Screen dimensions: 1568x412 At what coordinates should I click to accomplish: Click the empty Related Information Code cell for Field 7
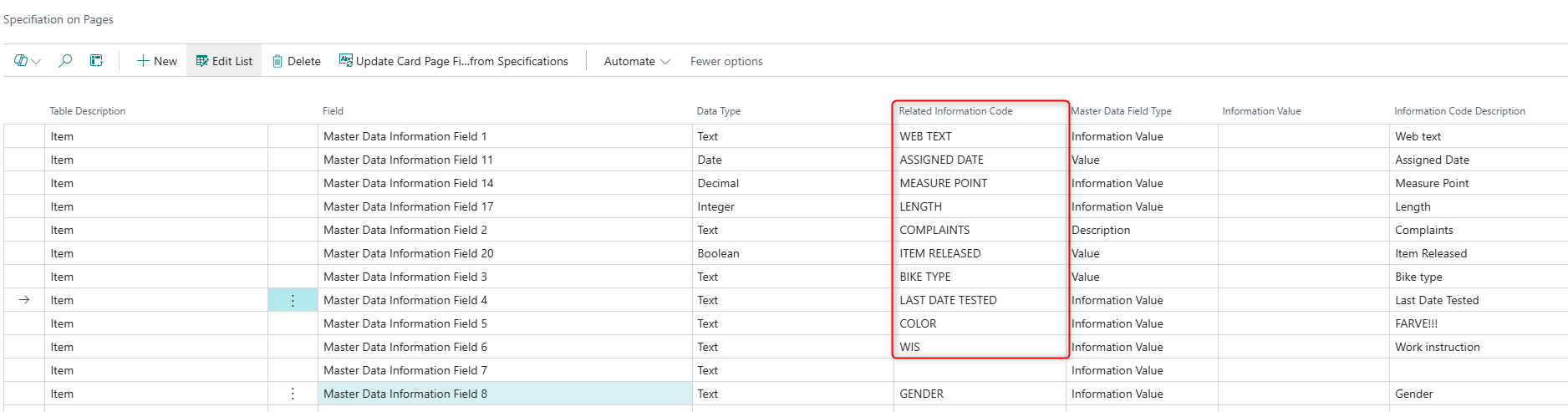tap(979, 370)
